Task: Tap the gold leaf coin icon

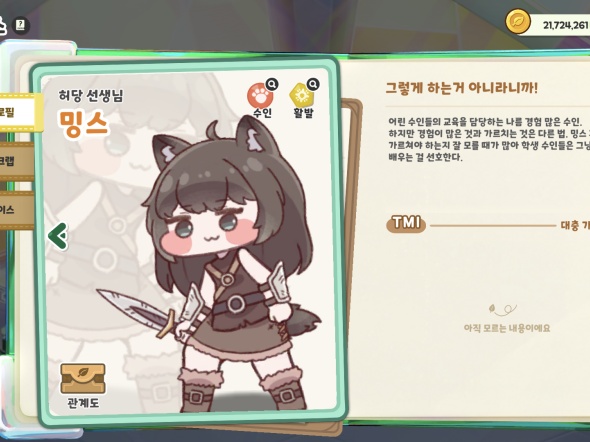Action: click(517, 21)
